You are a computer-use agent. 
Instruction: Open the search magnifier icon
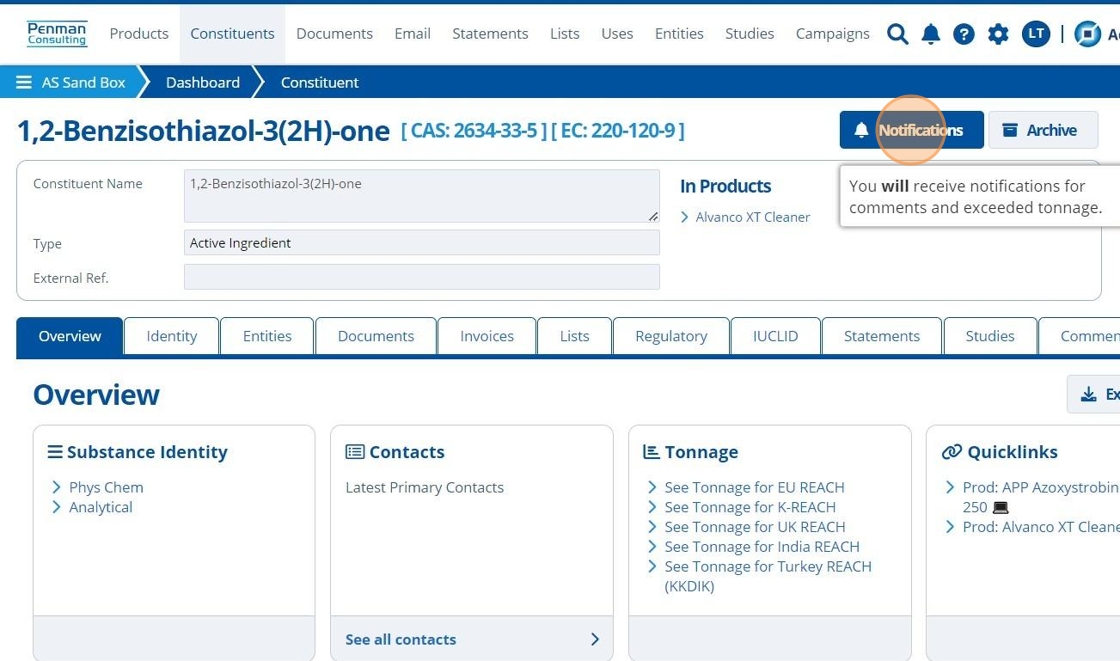897,34
